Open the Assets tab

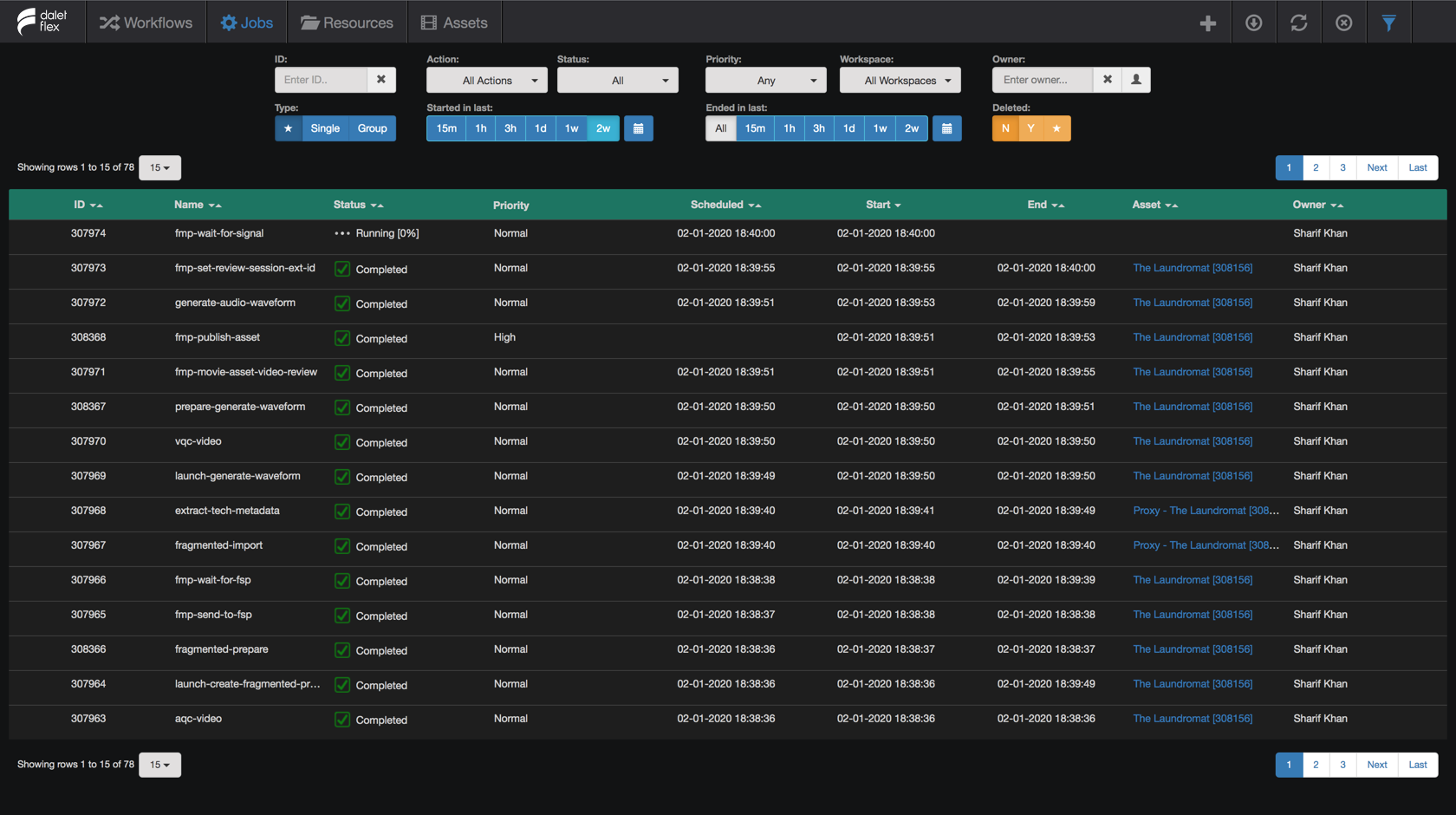coord(454,23)
